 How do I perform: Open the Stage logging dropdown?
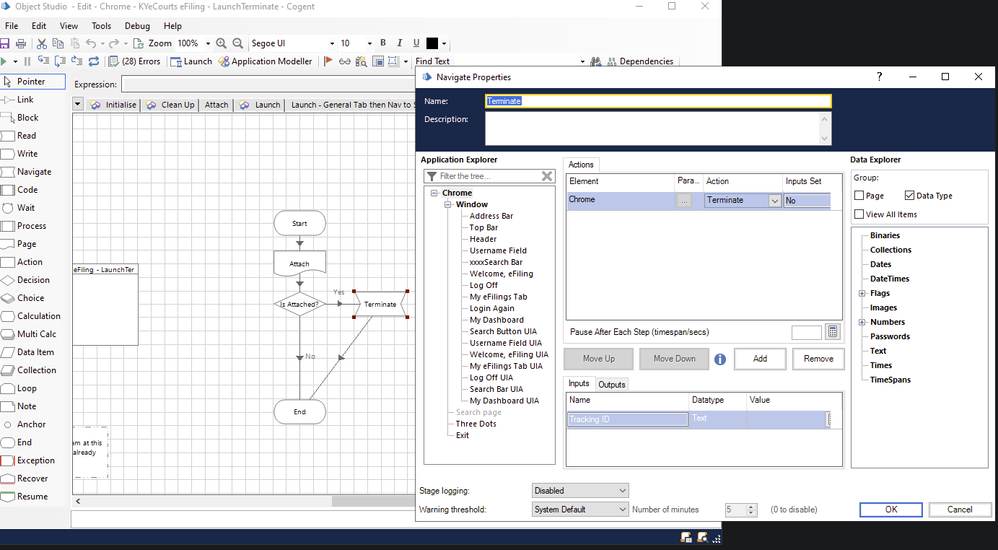pos(580,491)
